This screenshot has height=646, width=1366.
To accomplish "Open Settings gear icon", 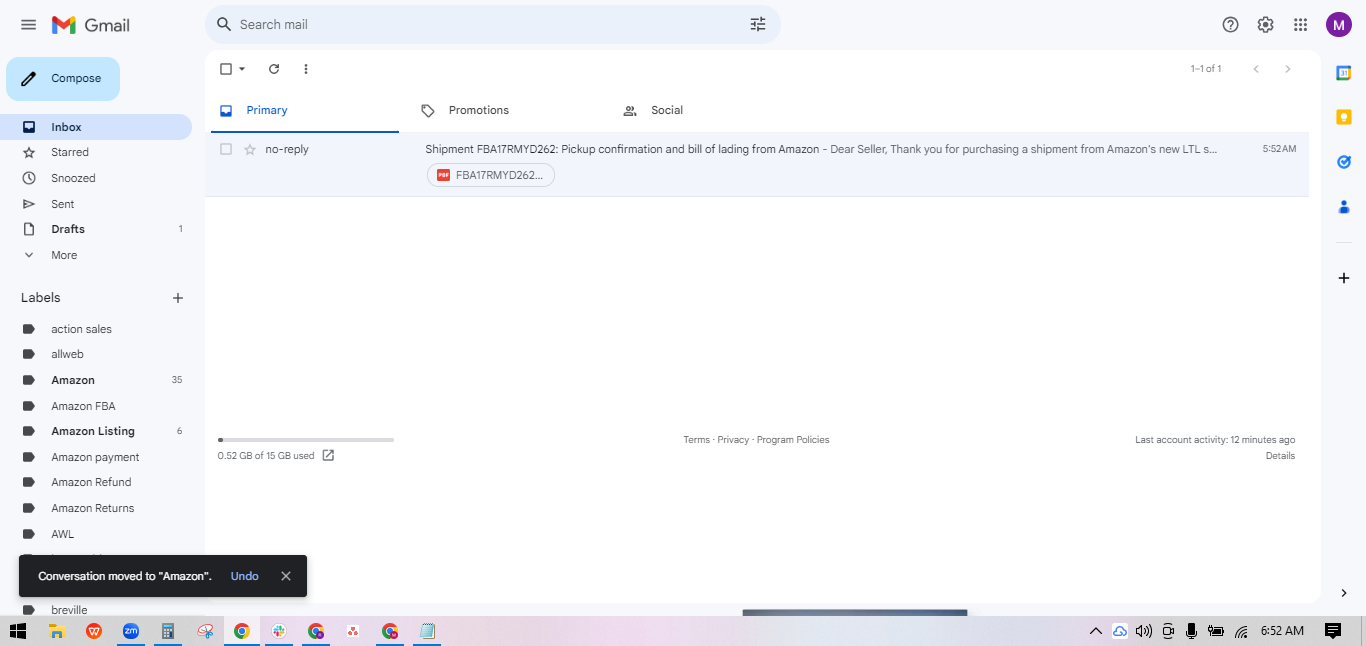I will pos(1266,25).
